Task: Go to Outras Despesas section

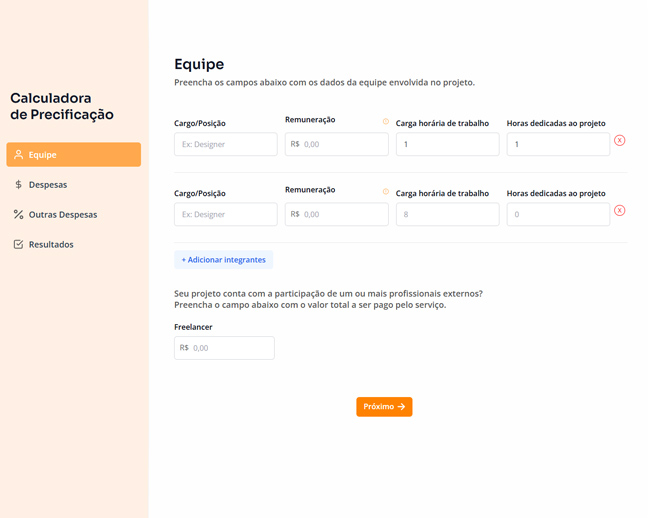Action: coord(62,215)
